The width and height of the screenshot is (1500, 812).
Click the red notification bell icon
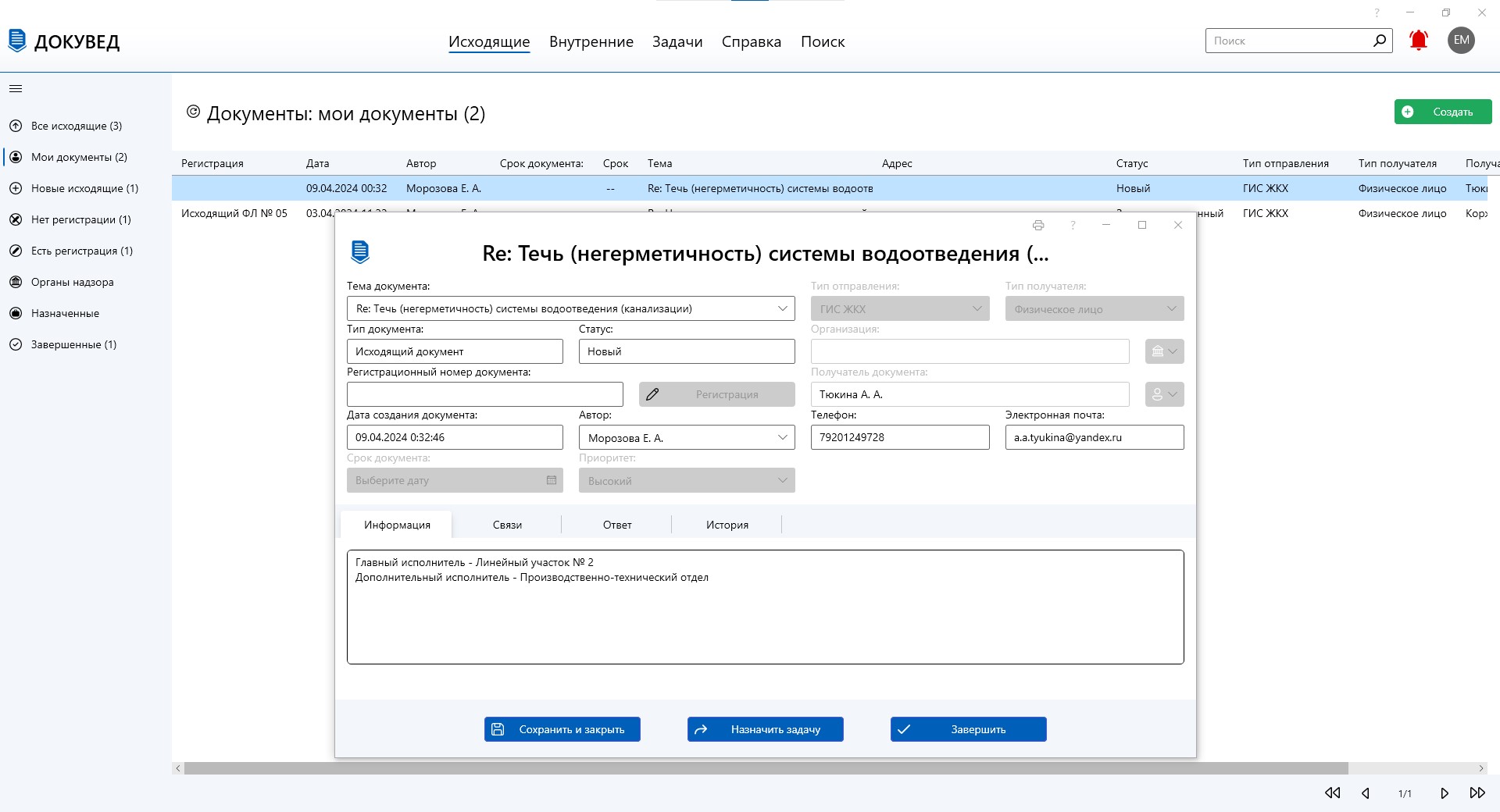pos(1419,41)
